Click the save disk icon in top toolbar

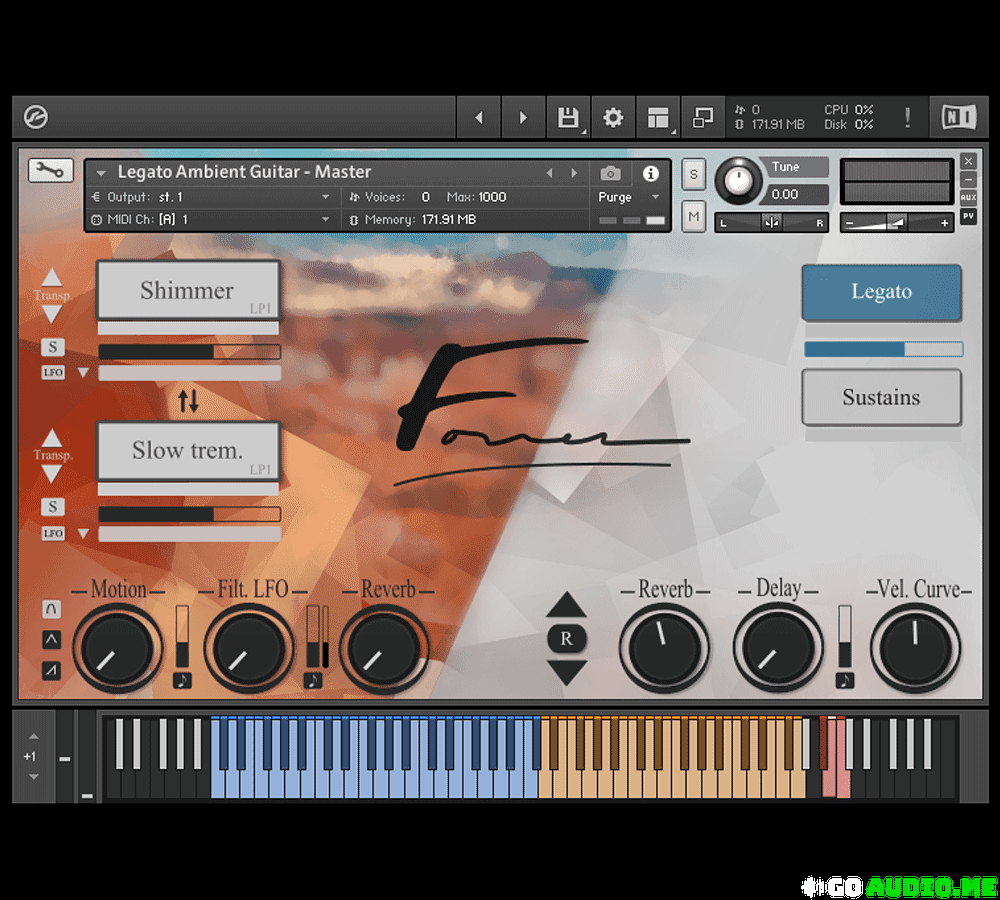[568, 118]
